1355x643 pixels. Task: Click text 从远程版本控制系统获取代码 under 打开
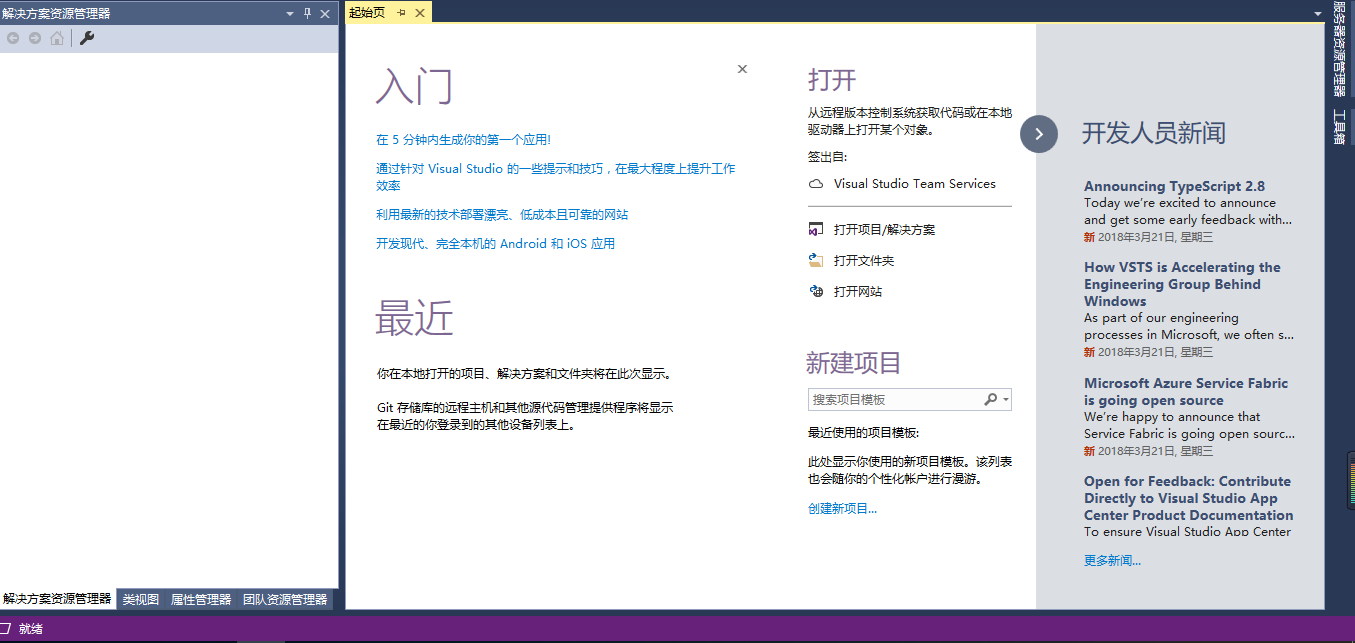tap(910, 122)
